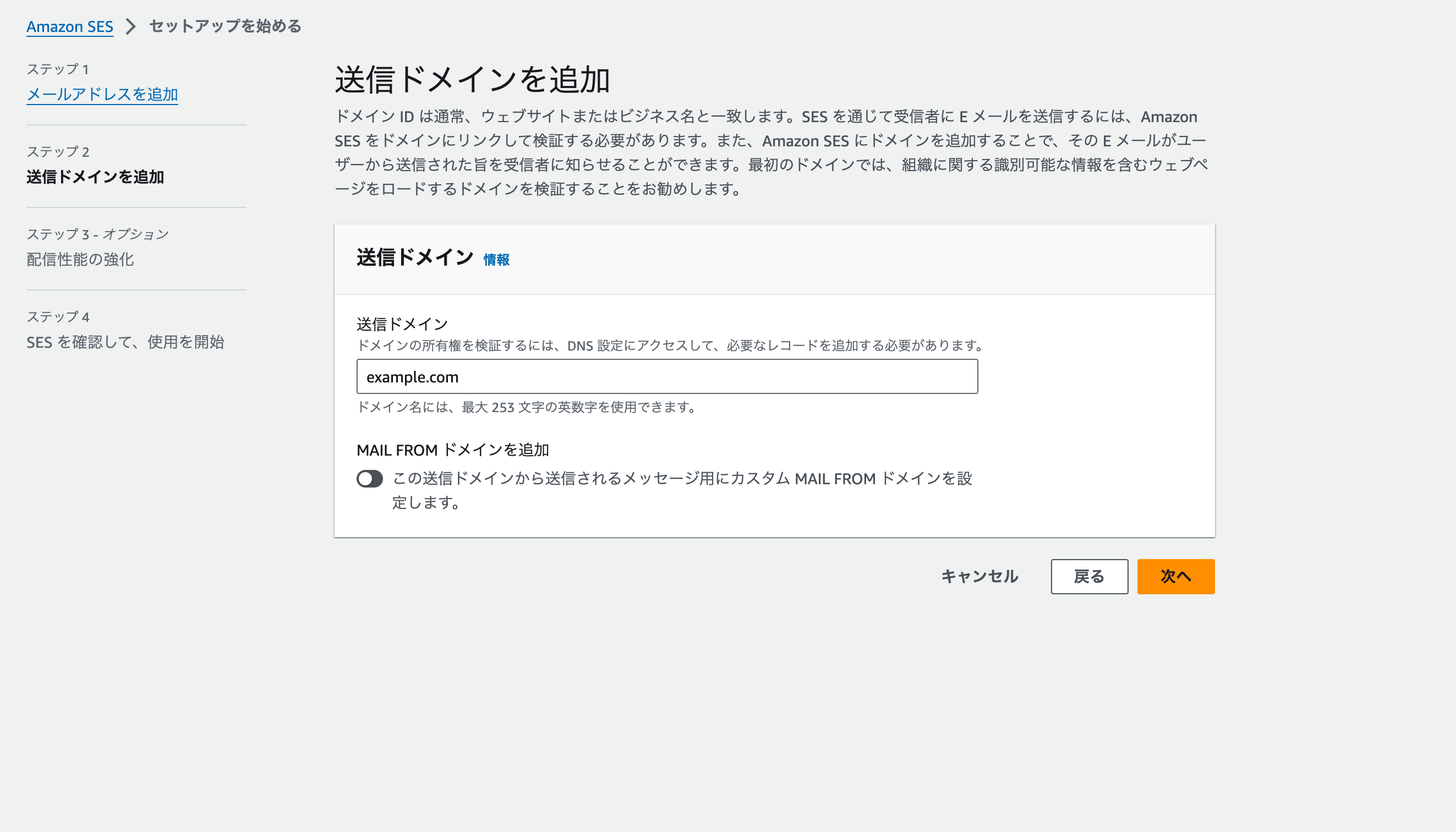Enable the custom MAIL FROM domain toggle
Screen dimensions: 1456x832
370,479
